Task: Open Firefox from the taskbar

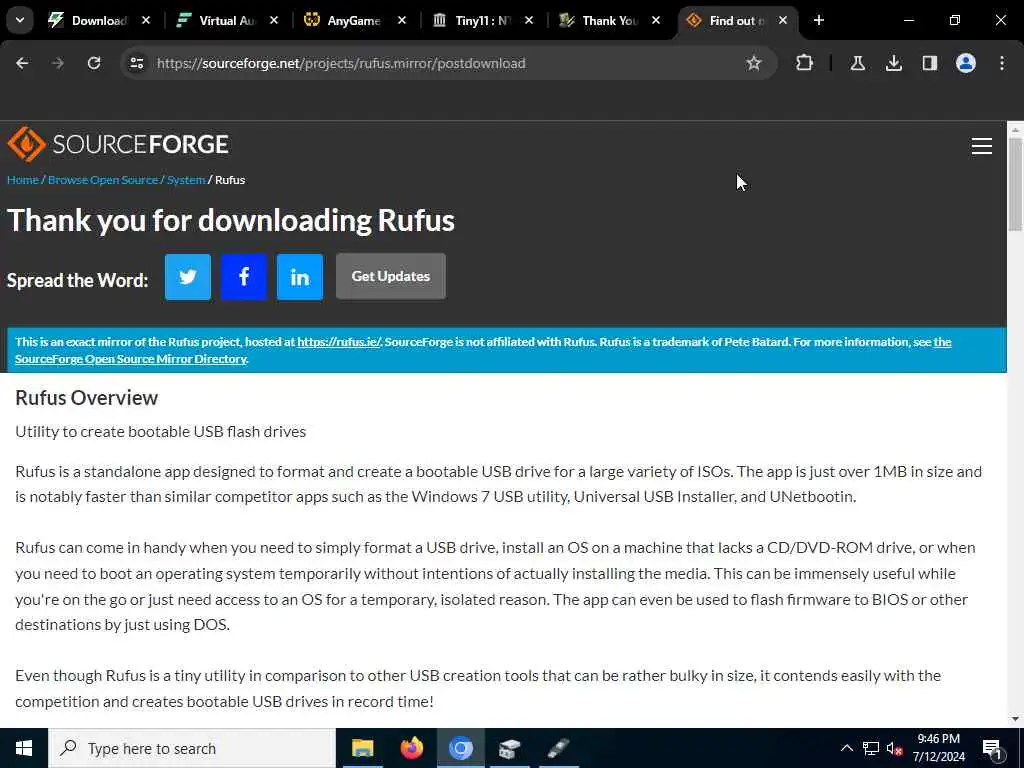Action: pyautogui.click(x=411, y=748)
